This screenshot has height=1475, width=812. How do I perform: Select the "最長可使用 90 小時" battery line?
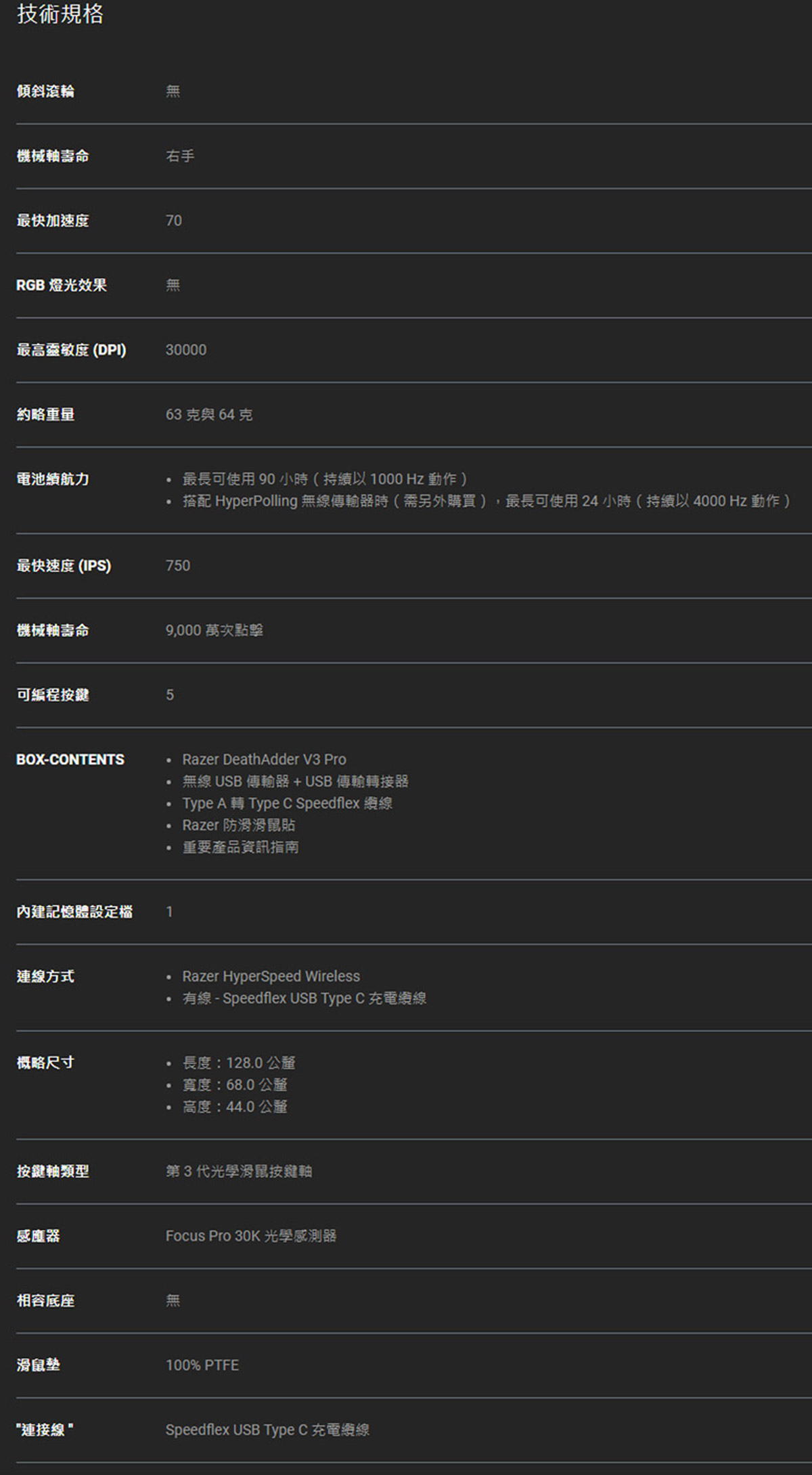(325, 479)
